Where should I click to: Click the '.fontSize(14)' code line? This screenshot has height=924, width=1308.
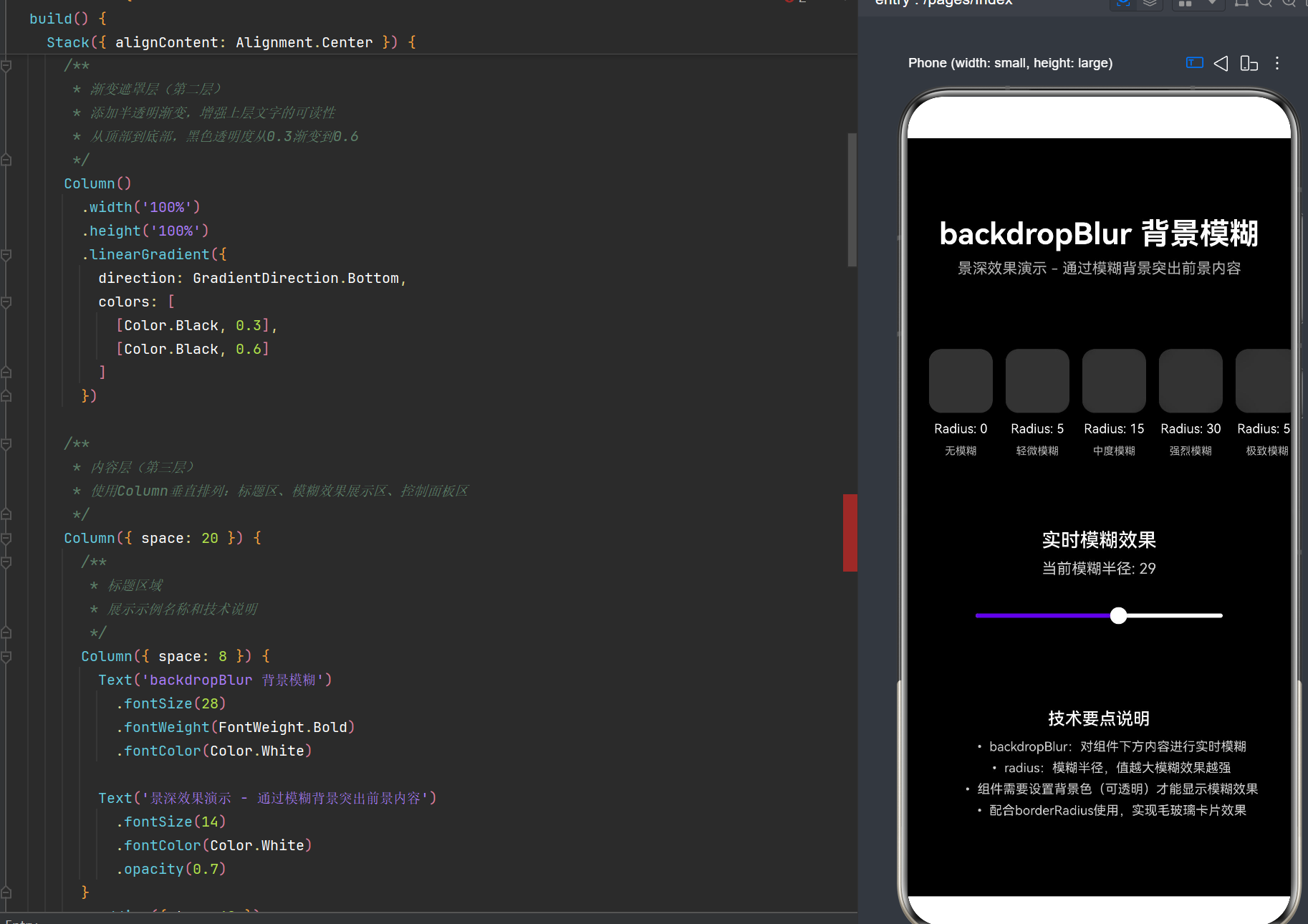(x=171, y=822)
